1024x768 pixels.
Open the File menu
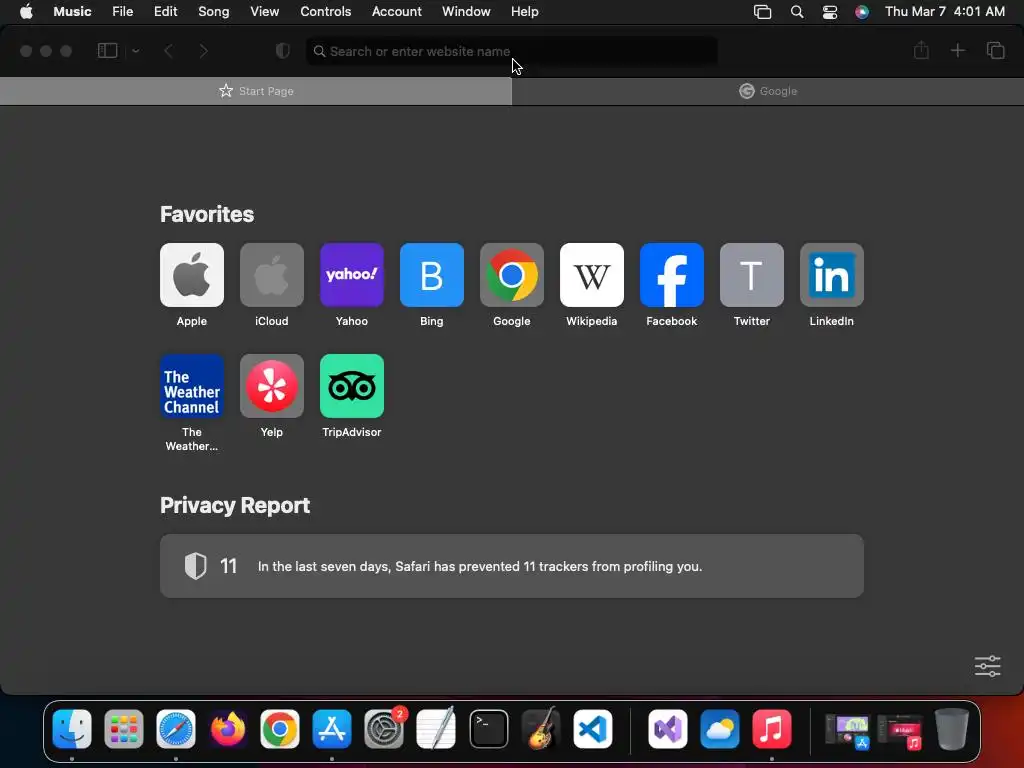[123, 11]
